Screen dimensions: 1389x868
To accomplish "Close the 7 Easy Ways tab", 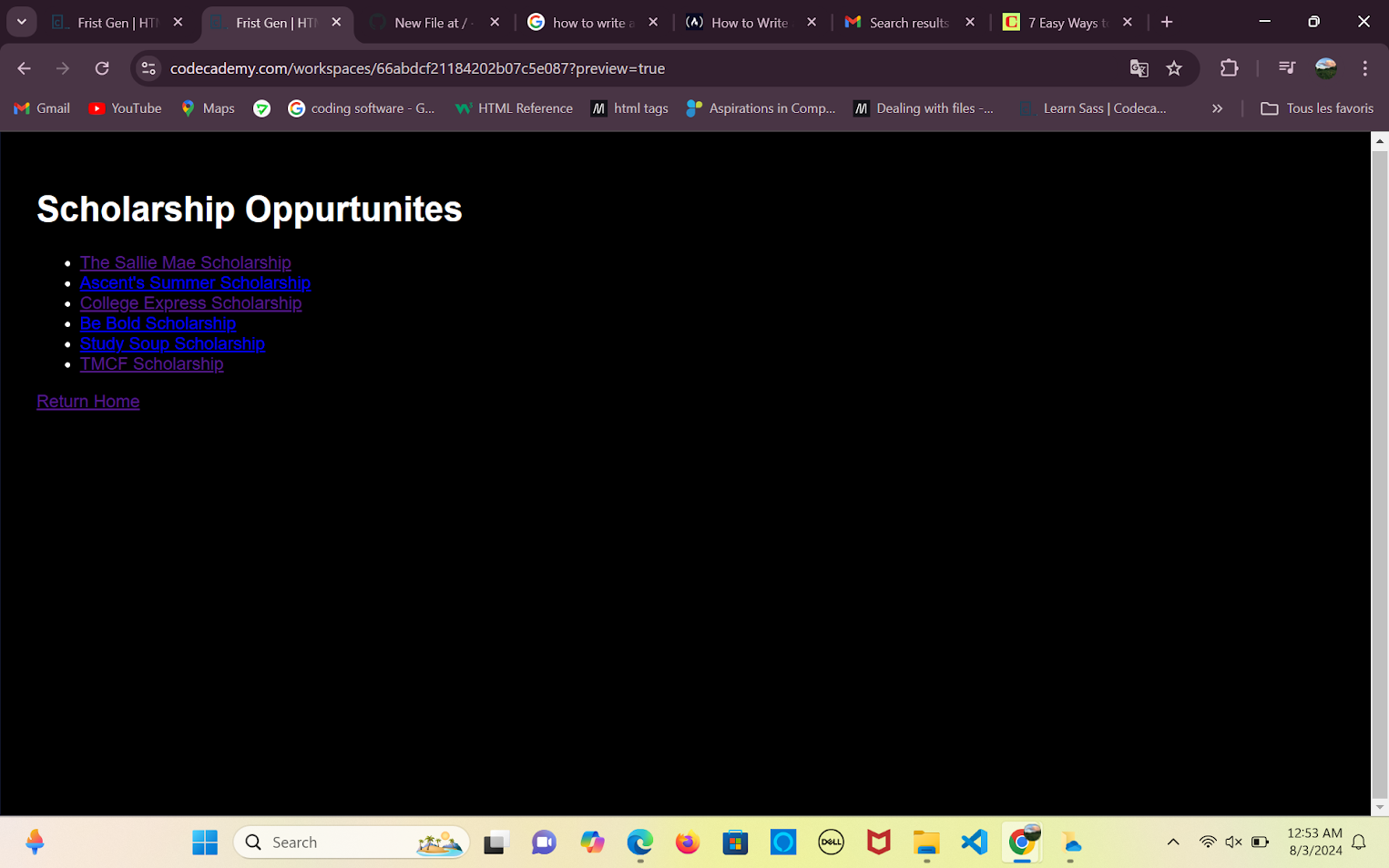I will pos(1128,23).
